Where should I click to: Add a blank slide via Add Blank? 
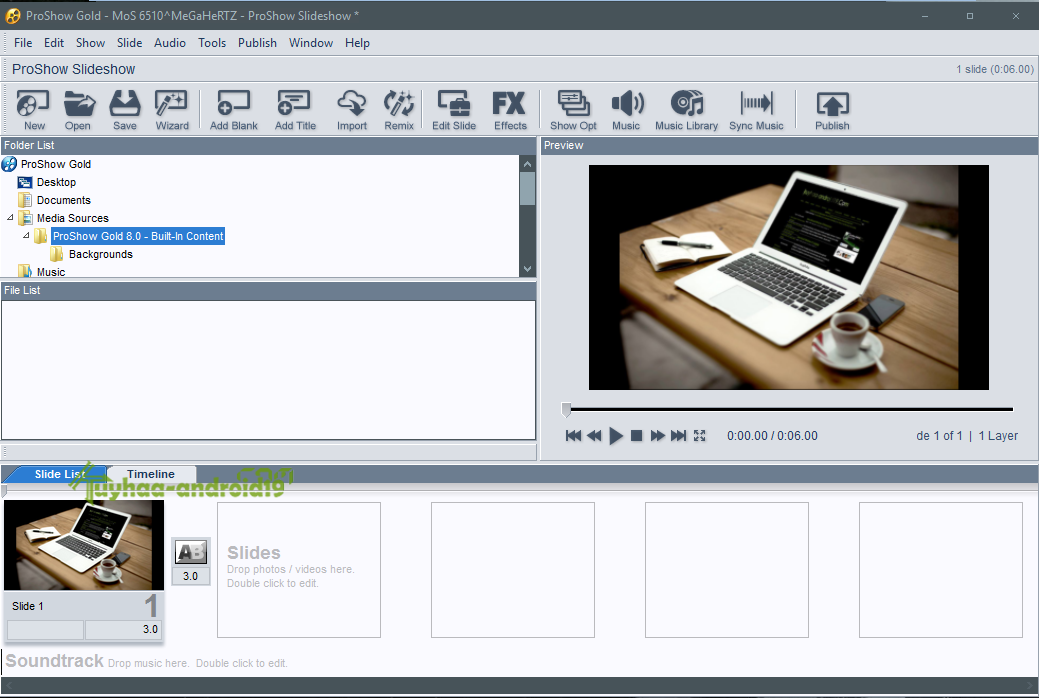[233, 110]
